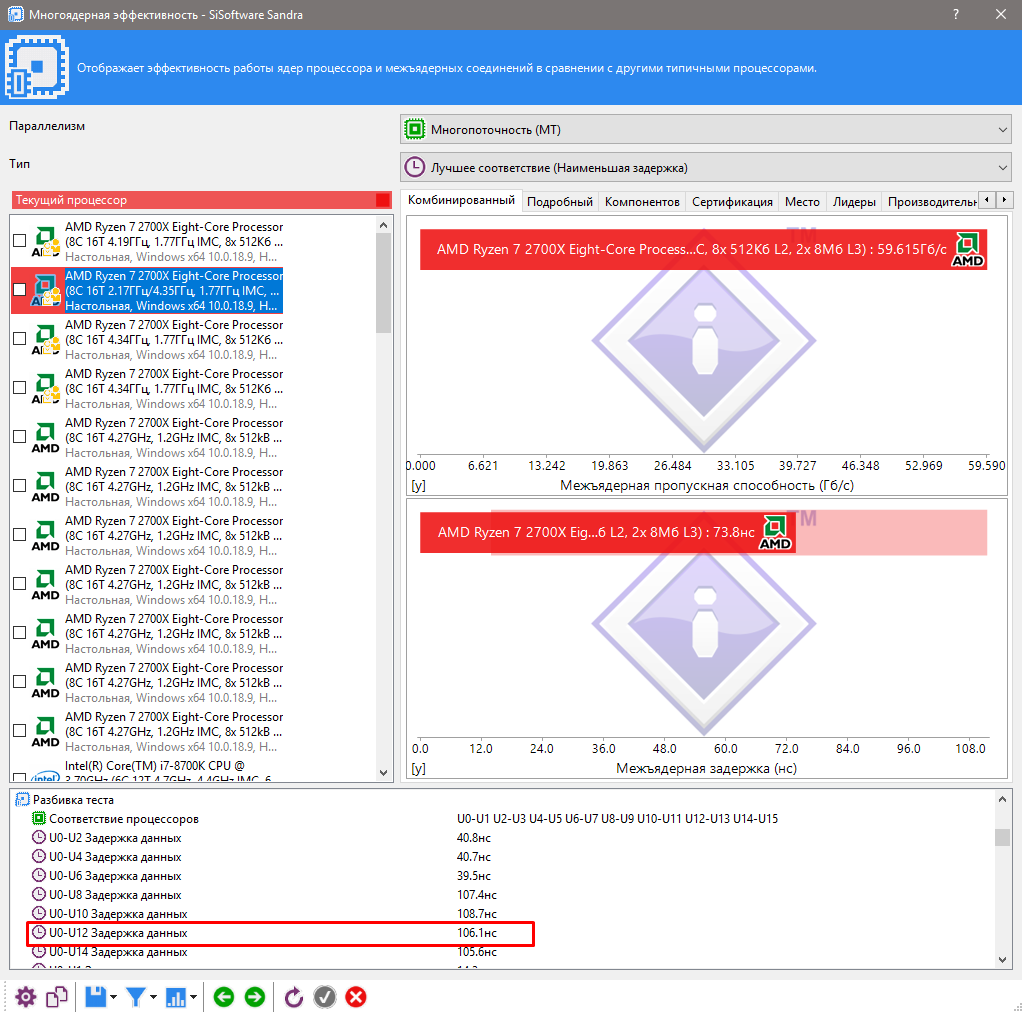Switch to the Компонентов tab
This screenshot has width=1022, height=1013.
(x=642, y=201)
